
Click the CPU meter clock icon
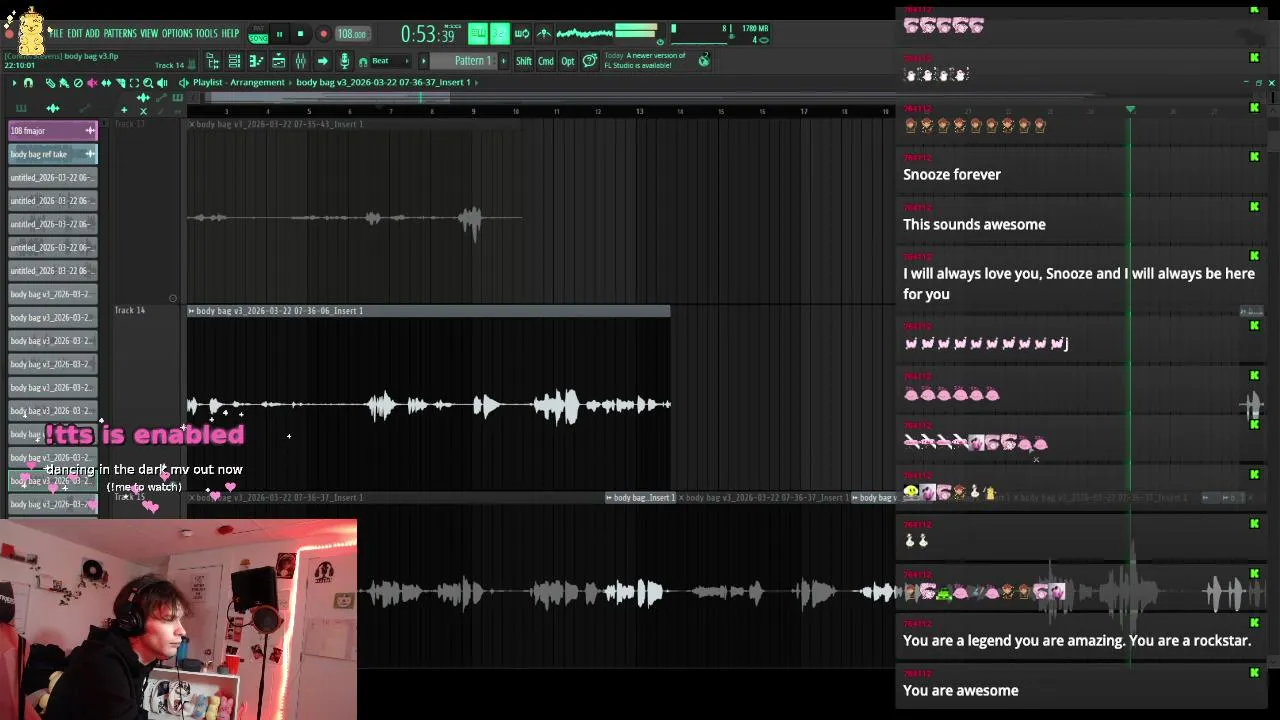(x=660, y=42)
